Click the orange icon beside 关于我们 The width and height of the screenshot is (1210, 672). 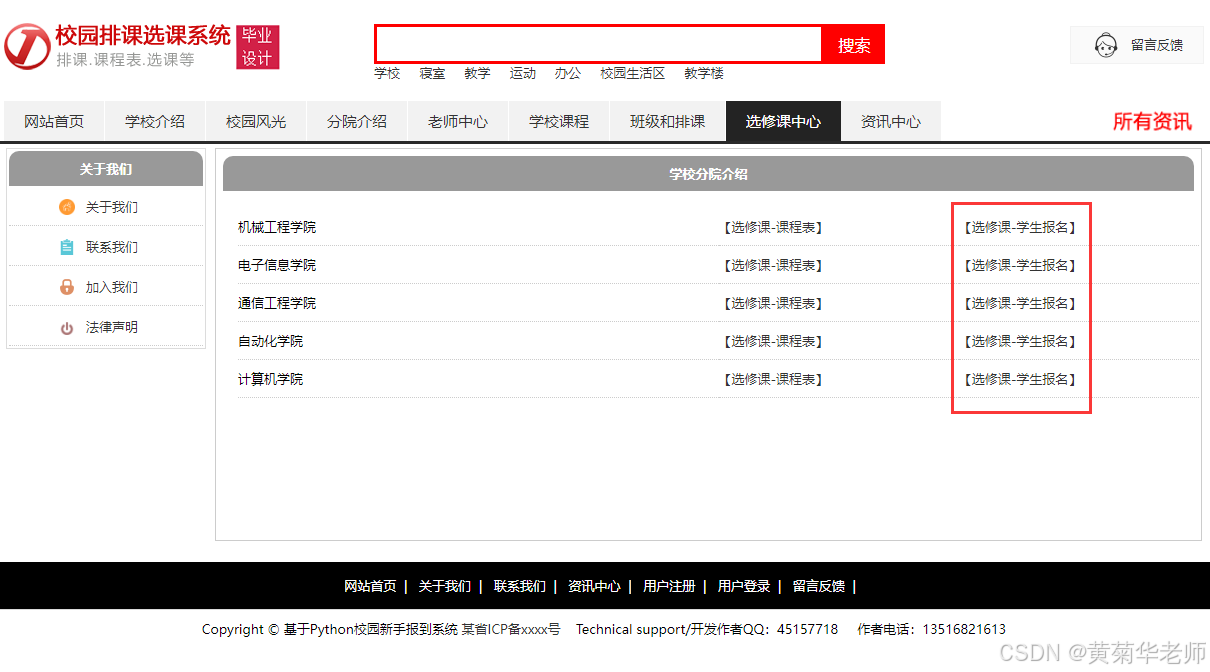coord(67,207)
